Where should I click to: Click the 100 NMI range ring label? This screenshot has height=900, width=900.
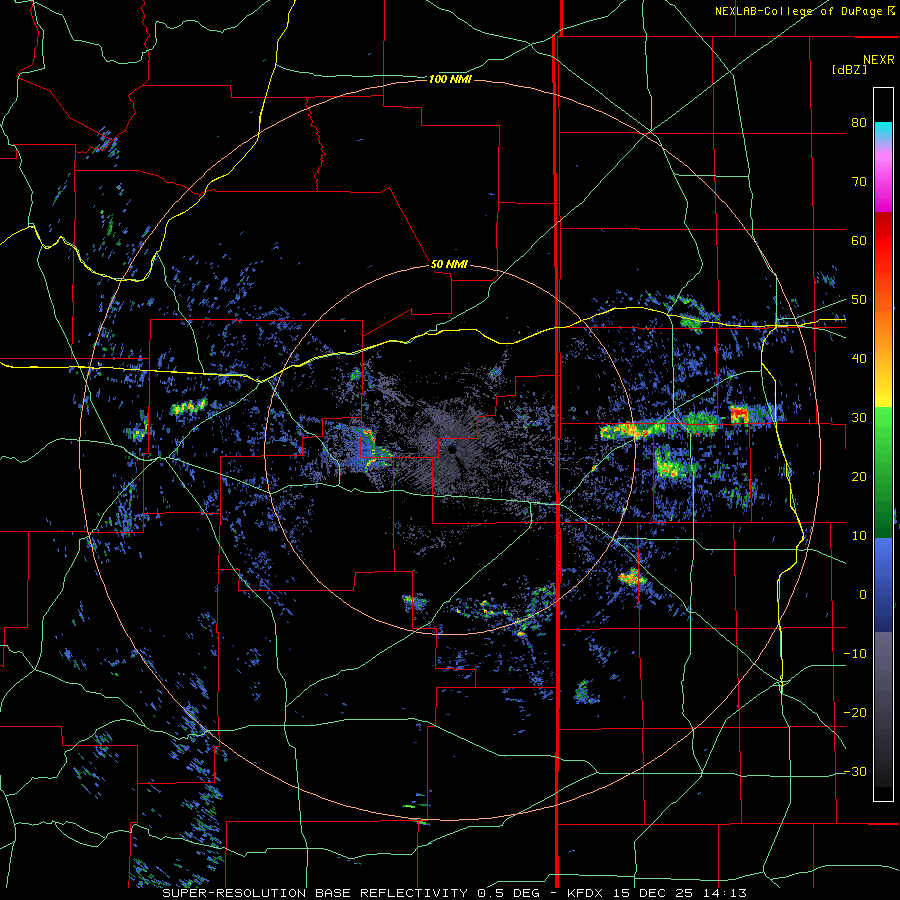pos(450,79)
